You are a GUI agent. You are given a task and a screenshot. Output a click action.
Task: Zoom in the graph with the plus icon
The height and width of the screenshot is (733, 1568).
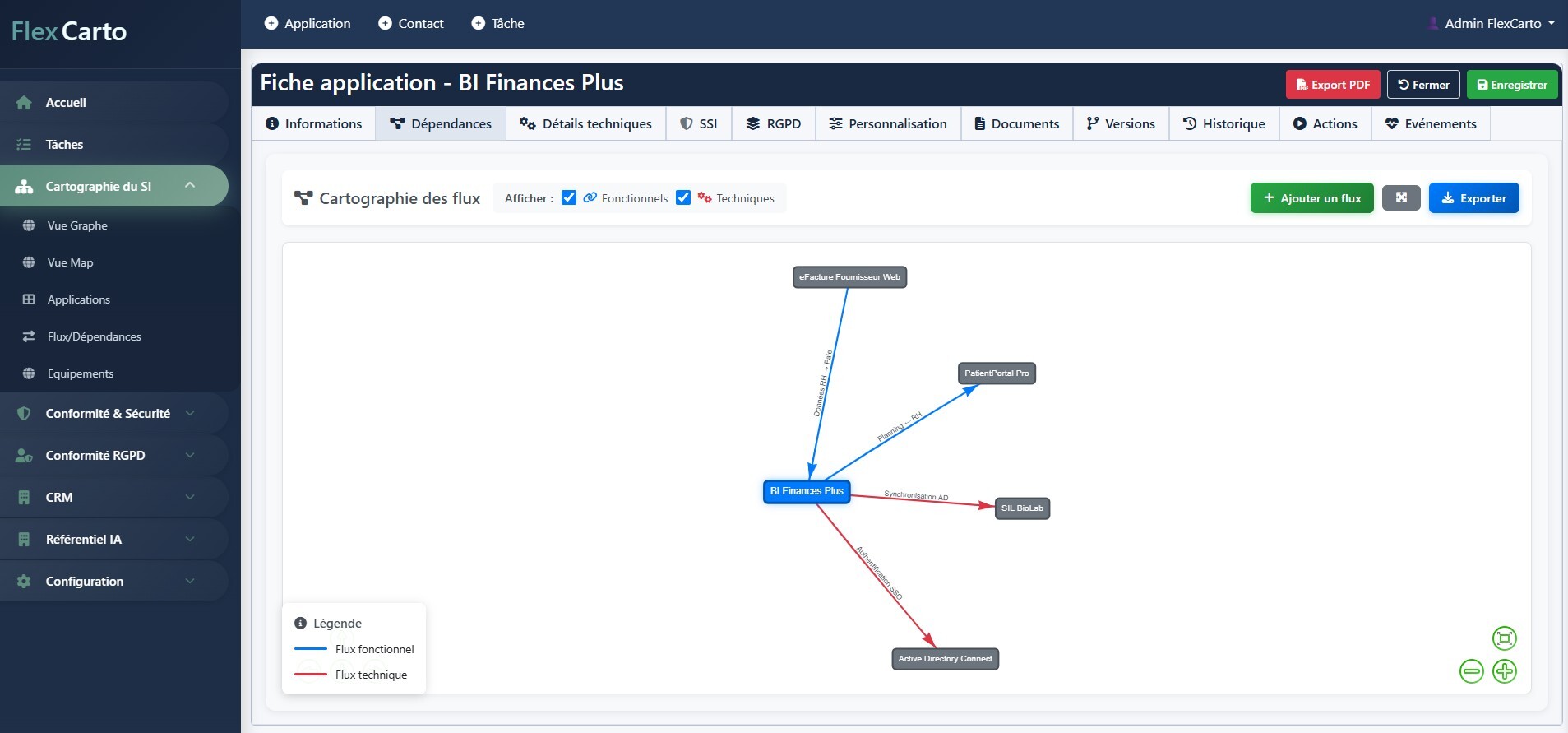click(x=1505, y=671)
